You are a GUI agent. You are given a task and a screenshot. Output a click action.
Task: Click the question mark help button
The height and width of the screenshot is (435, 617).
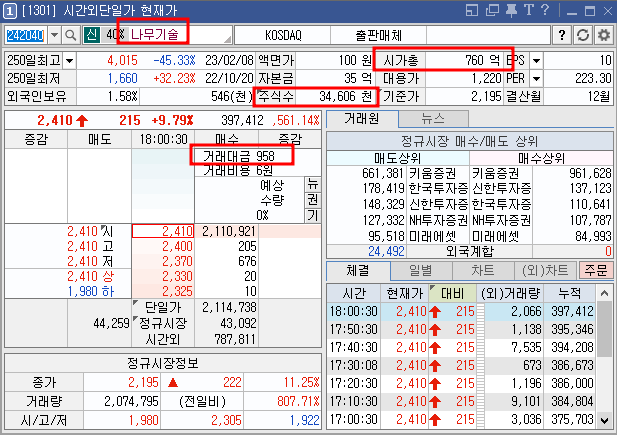[562, 35]
